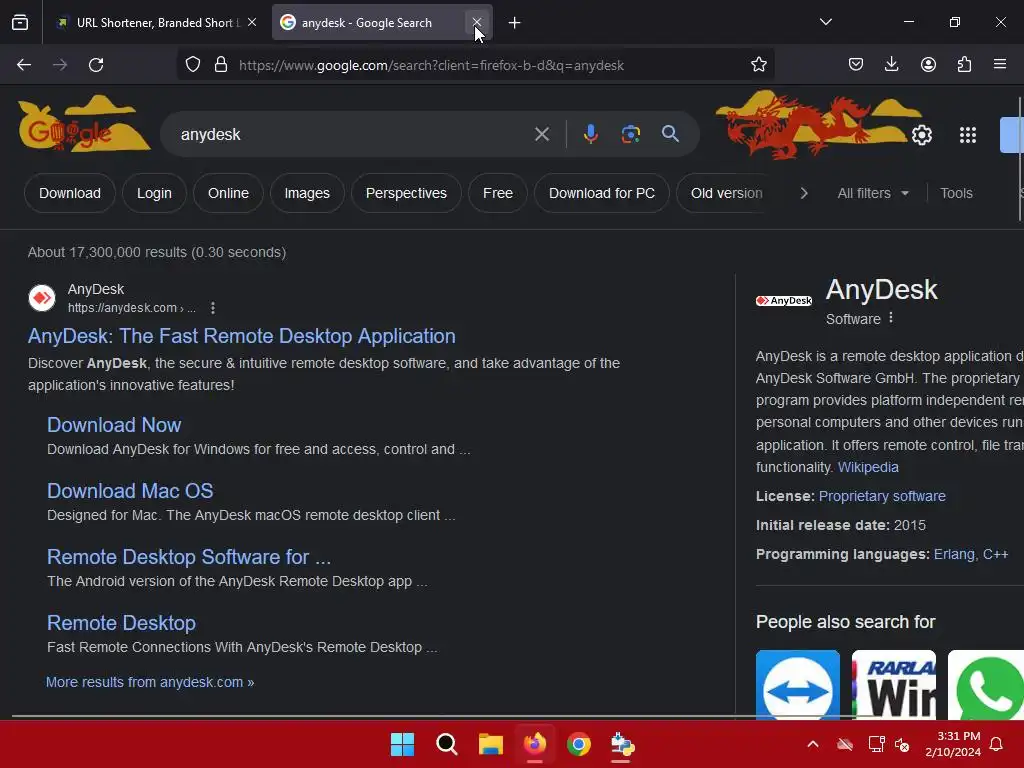This screenshot has height=768, width=1024.
Task: Show hidden system tray icons
Action: click(812, 744)
